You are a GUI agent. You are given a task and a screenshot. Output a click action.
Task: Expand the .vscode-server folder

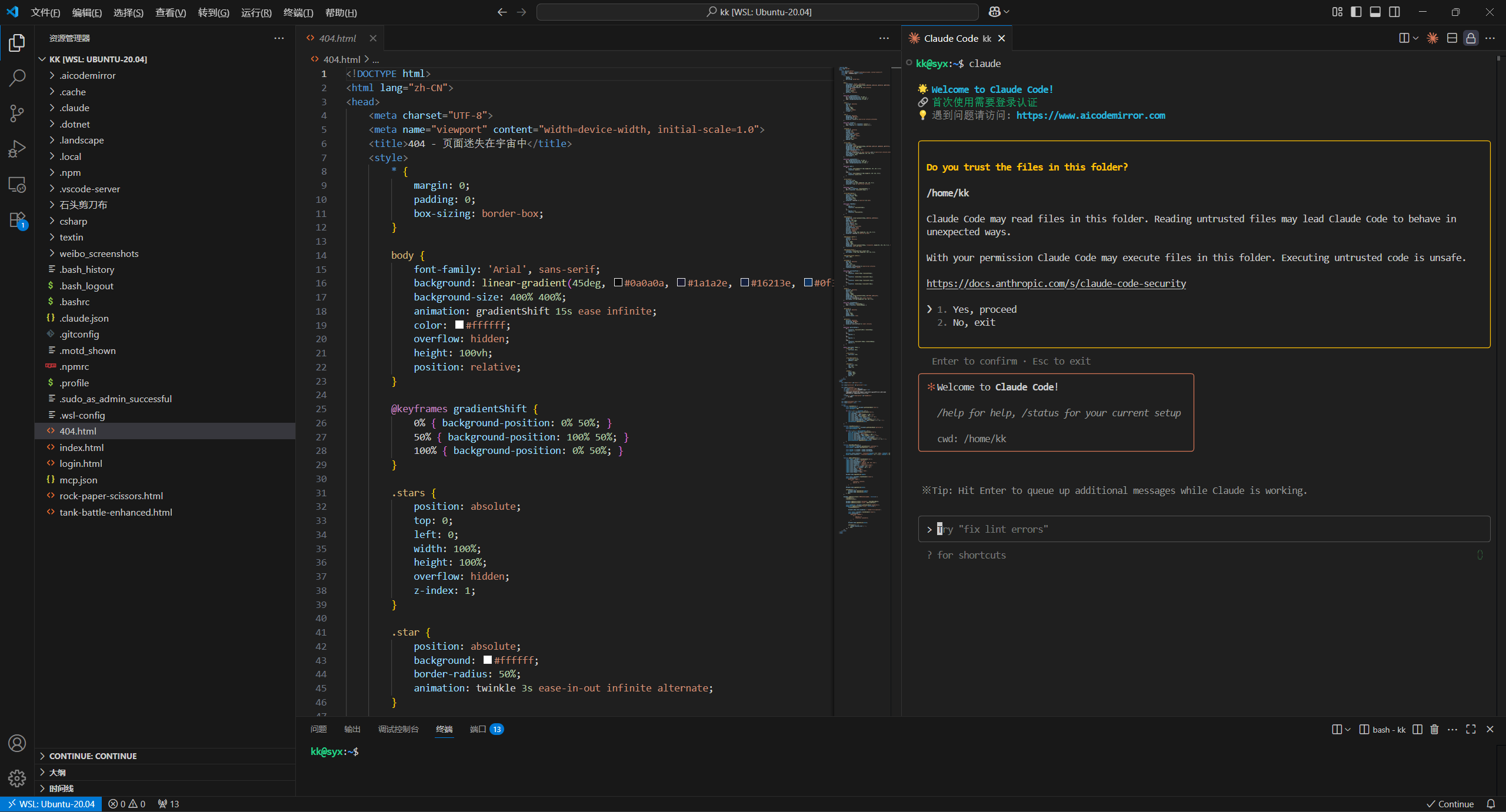tap(165, 189)
